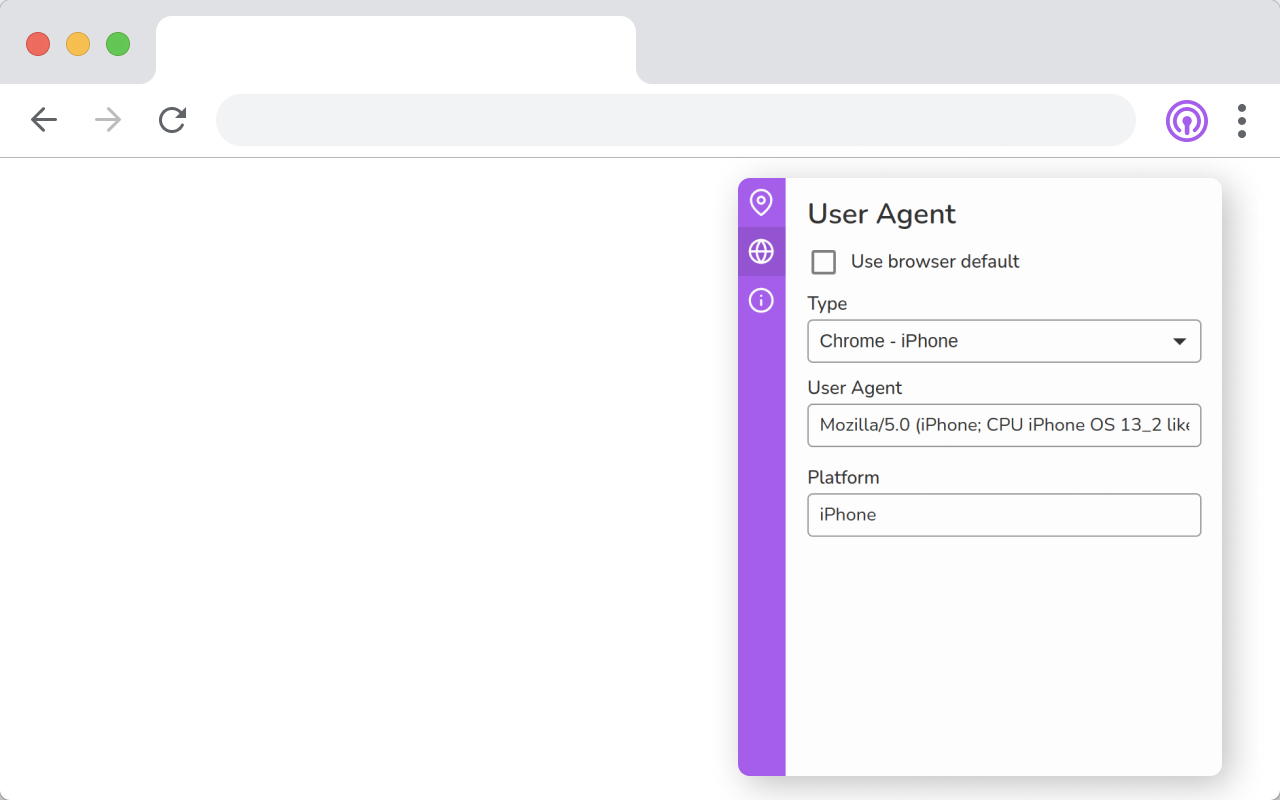
Task: Close the window with the red button
Action: pos(38,44)
